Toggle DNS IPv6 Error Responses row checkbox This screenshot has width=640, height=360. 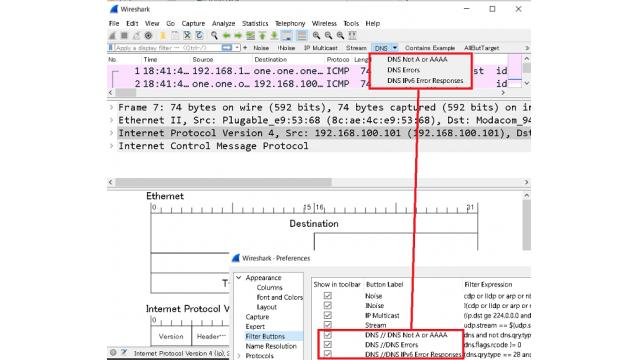pyautogui.click(x=327, y=354)
